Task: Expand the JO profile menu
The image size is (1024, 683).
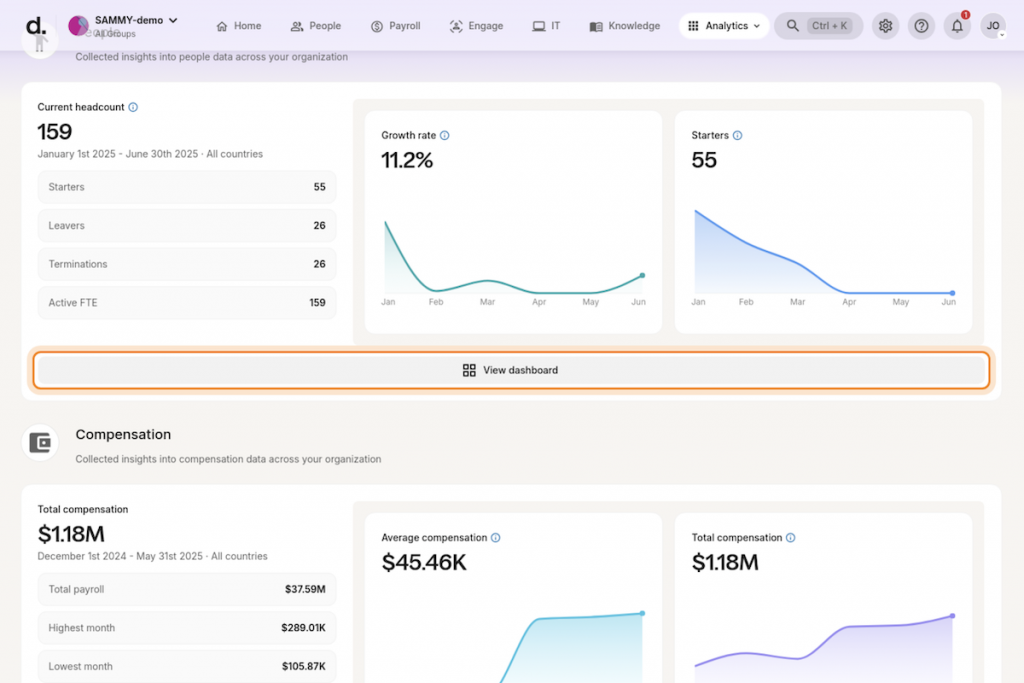Action: pos(993,26)
